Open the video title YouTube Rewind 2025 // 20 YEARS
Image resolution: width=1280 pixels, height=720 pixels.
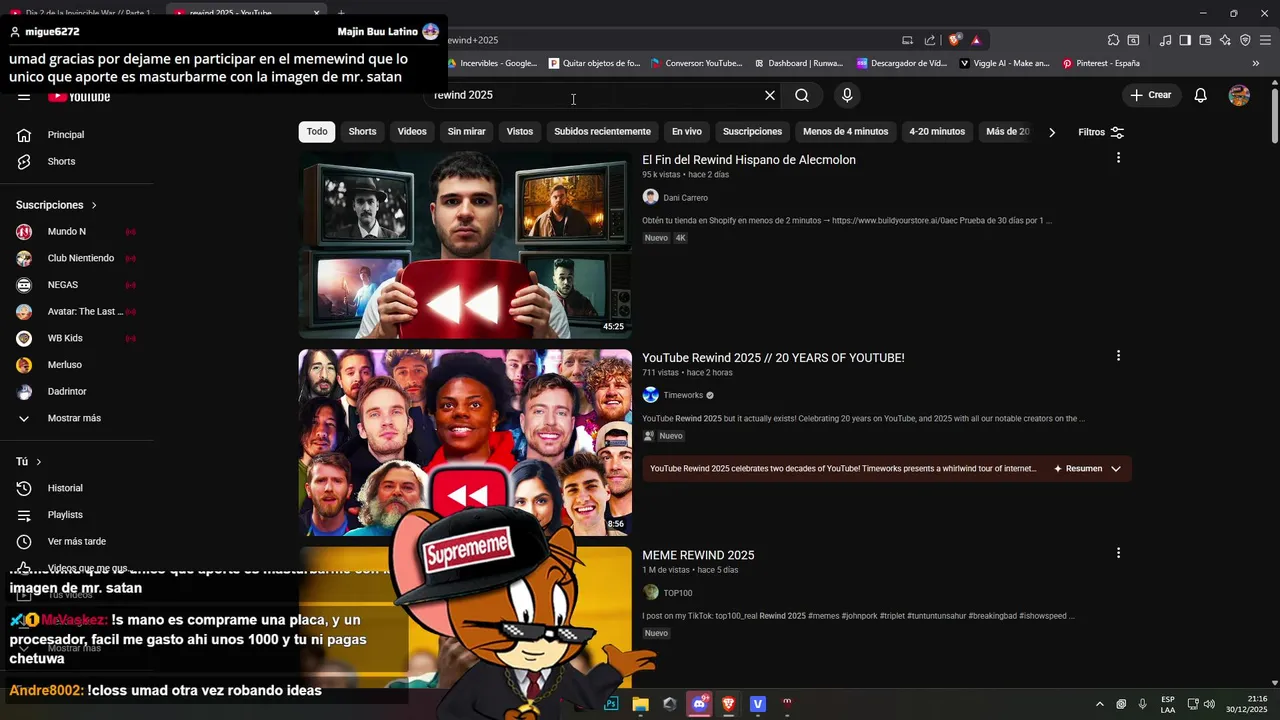(x=773, y=358)
